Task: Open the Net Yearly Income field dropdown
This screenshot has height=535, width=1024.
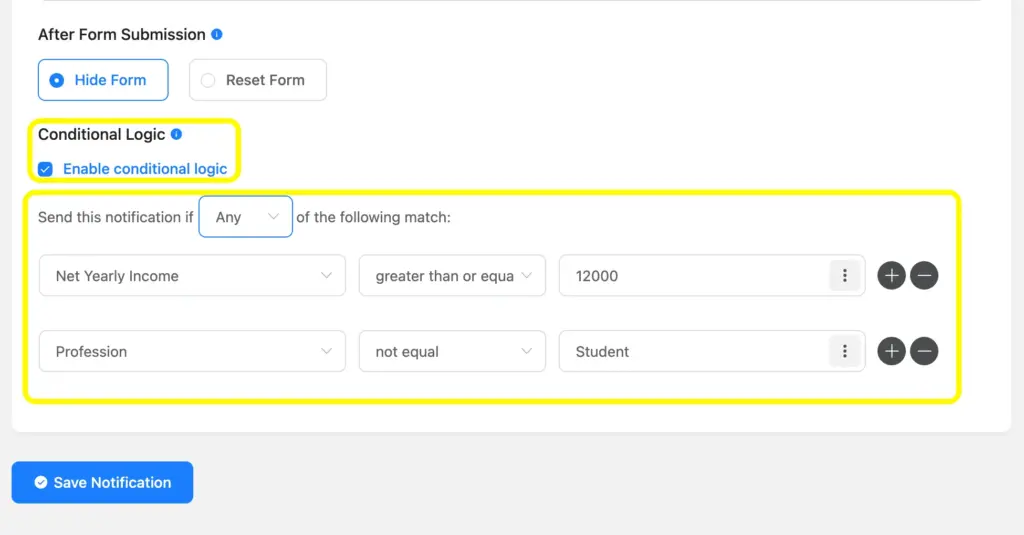Action: coord(192,276)
